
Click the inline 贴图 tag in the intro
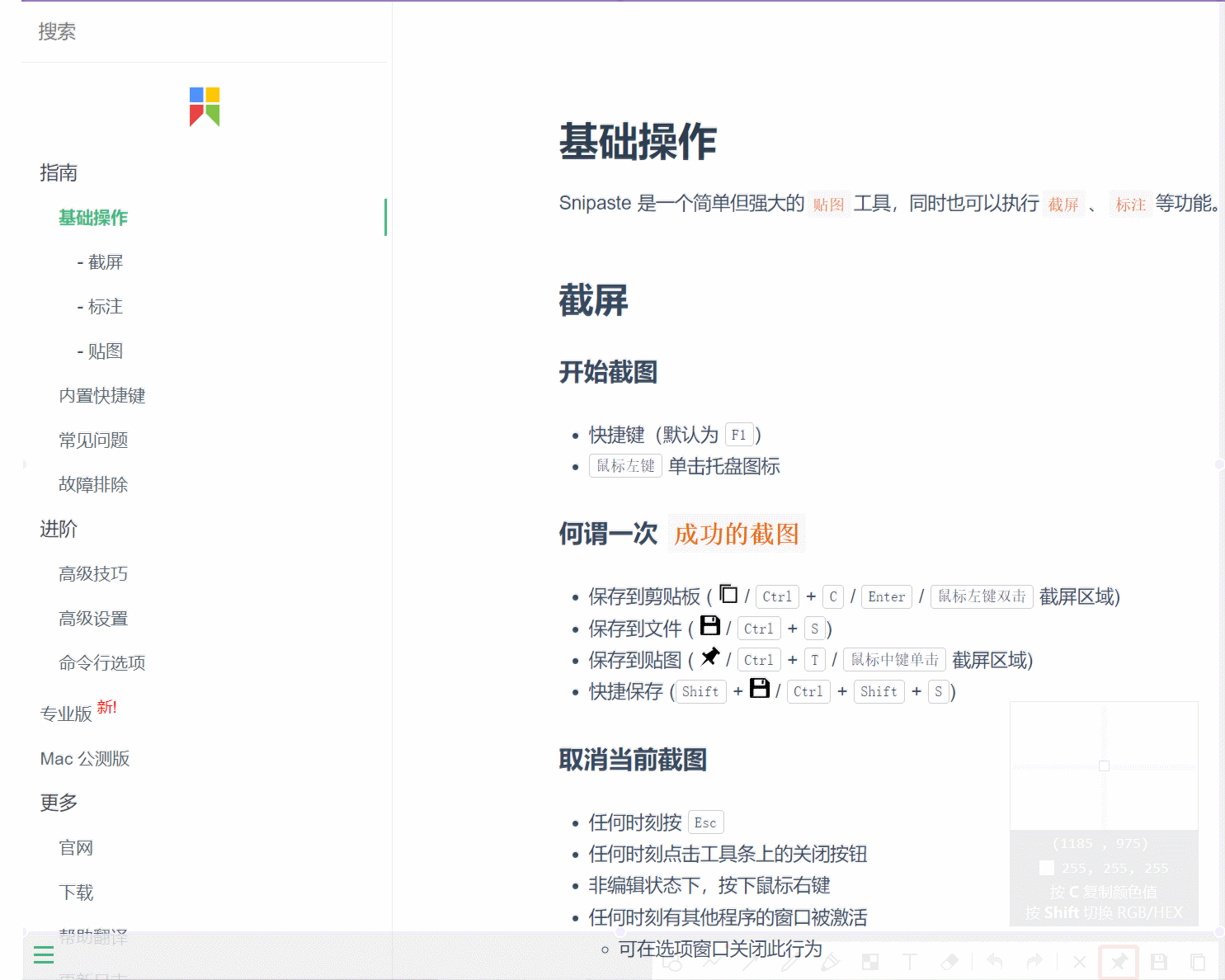(x=829, y=205)
